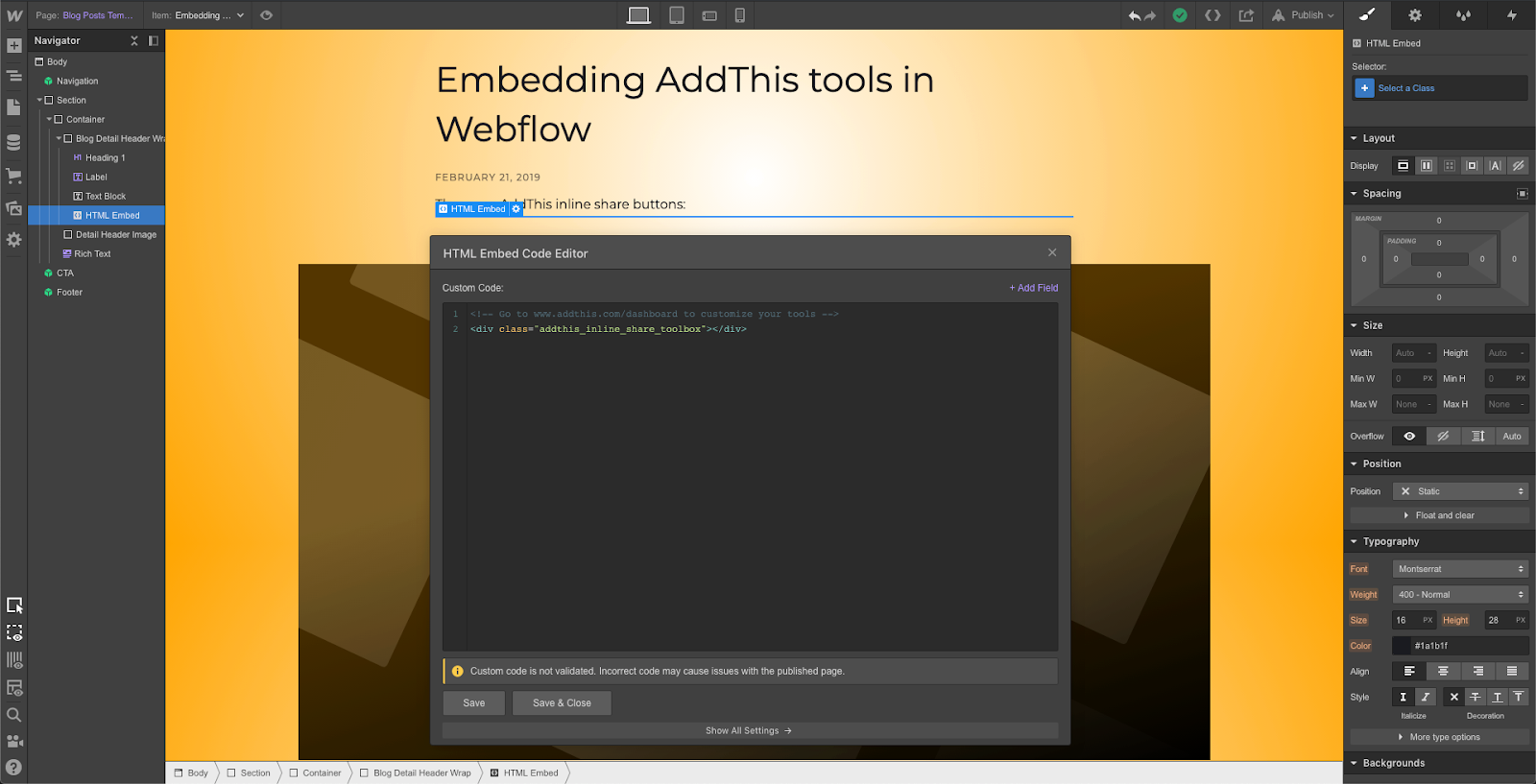Close the Navigator panel

point(134,40)
